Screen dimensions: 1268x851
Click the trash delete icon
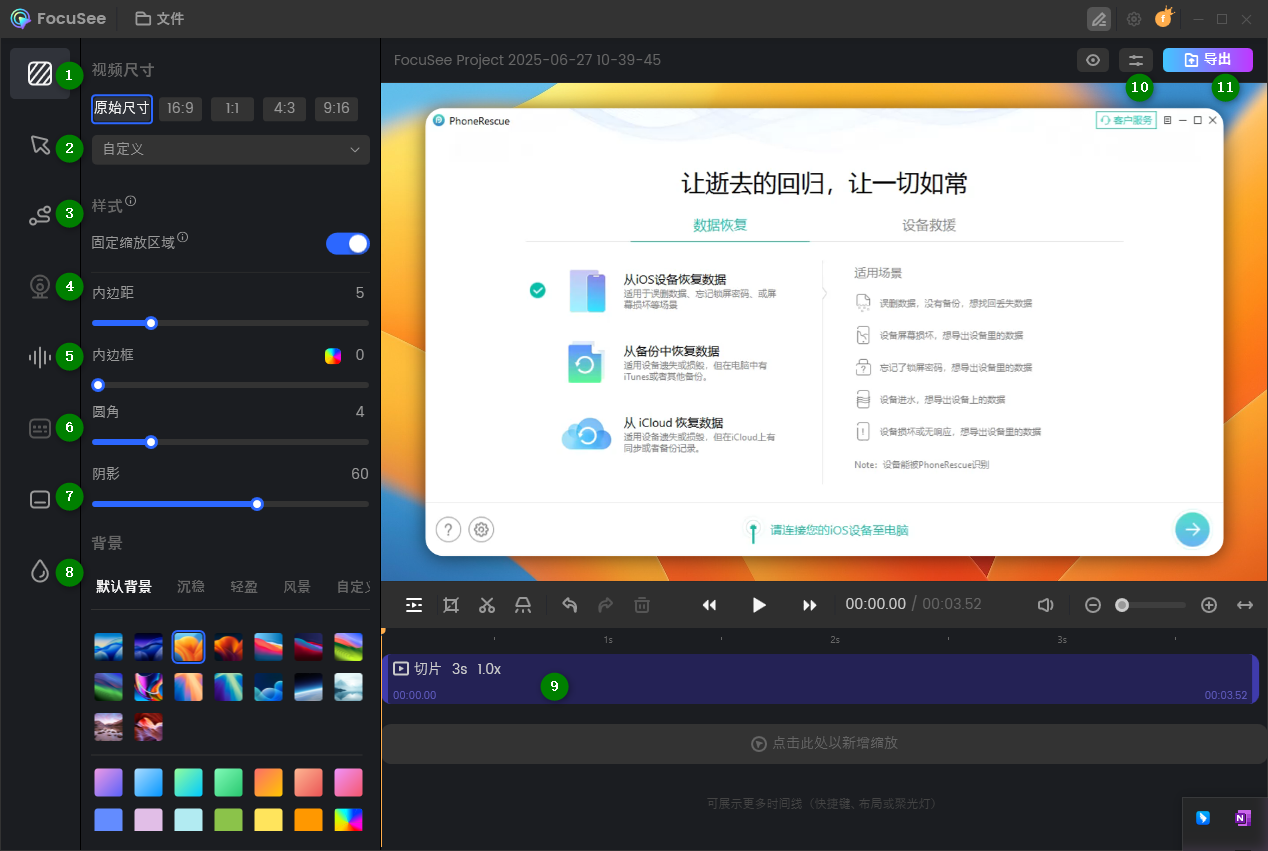coord(642,605)
